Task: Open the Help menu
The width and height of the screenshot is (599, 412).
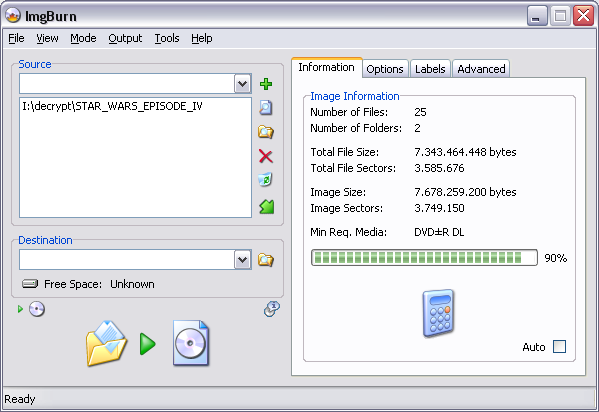Action: (x=202, y=38)
